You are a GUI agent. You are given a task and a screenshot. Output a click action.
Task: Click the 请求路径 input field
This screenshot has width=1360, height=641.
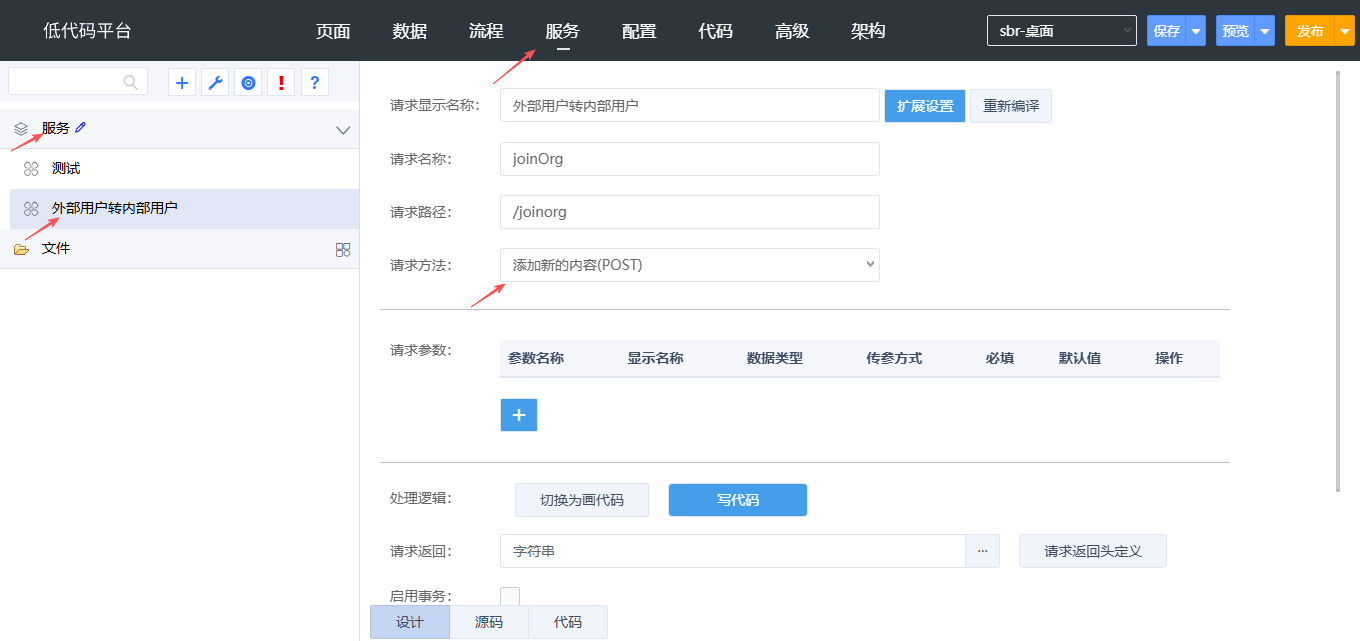pos(689,212)
